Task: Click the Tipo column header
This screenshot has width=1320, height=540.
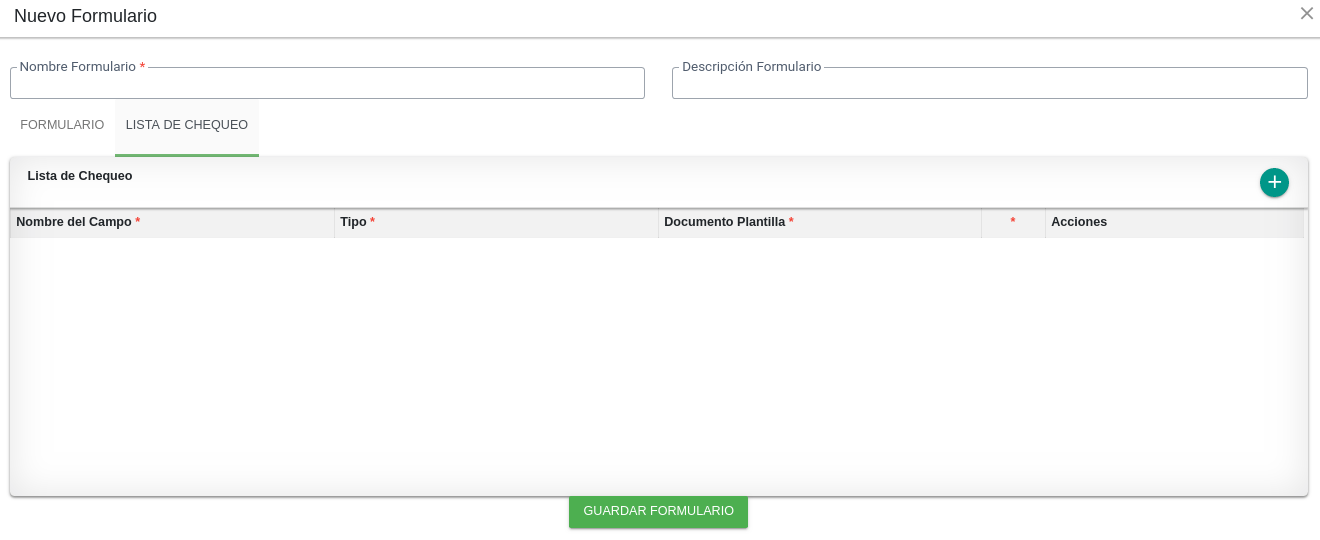Action: click(x=496, y=222)
